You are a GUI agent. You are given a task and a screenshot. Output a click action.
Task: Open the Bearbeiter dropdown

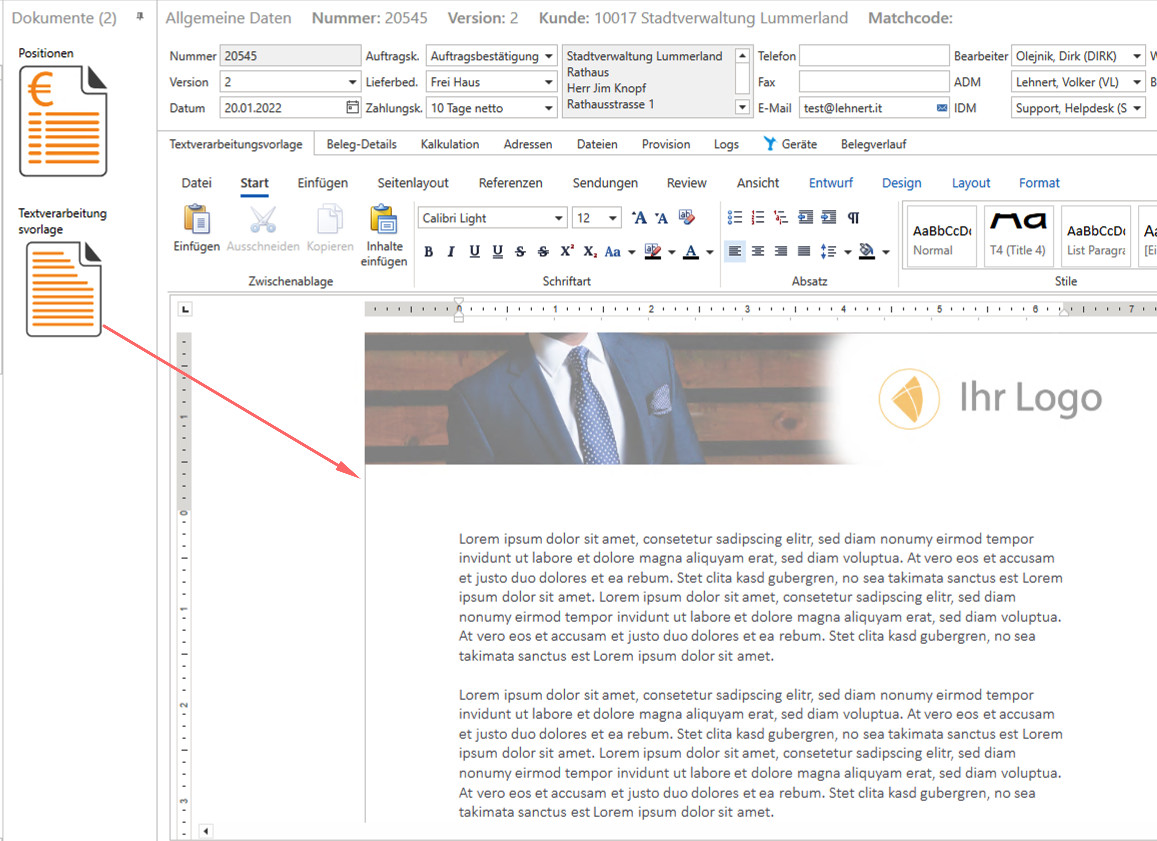point(1137,56)
